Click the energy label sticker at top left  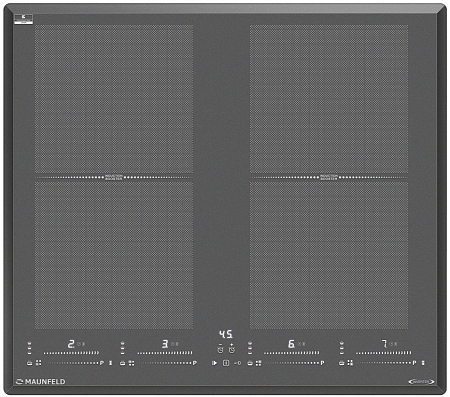pos(24,19)
